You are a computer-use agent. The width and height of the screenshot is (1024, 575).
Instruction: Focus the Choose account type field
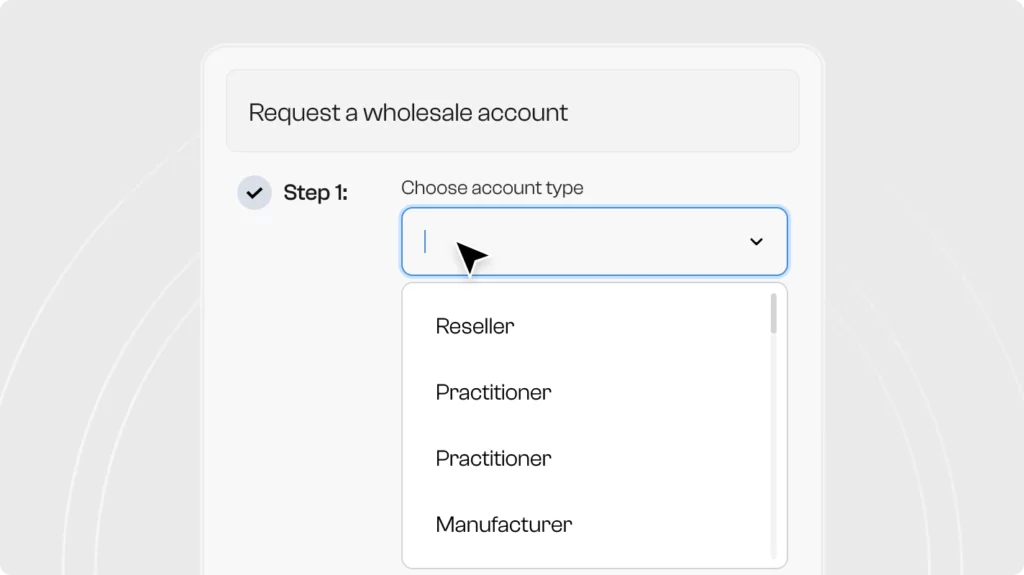tap(594, 242)
